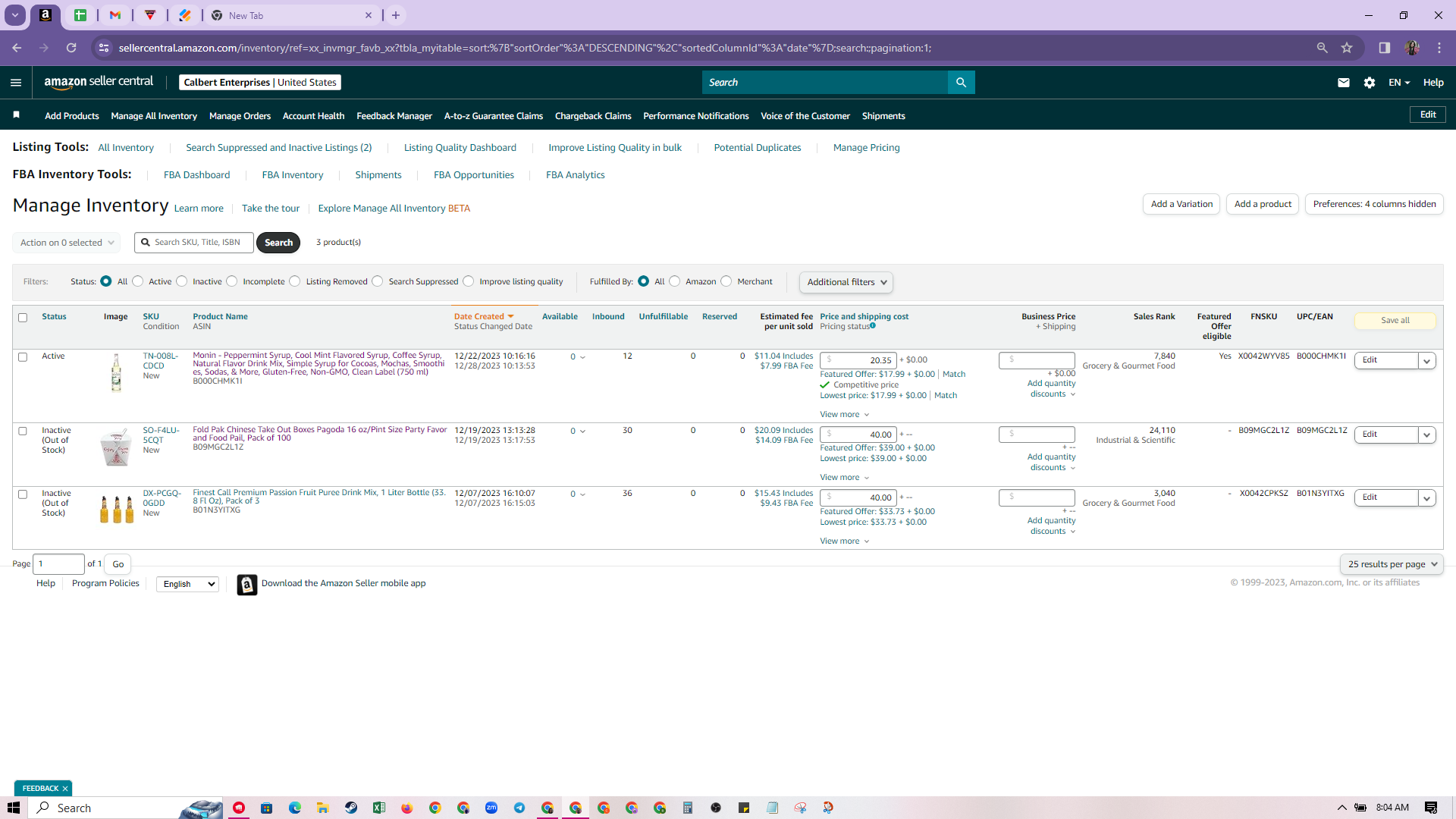Click the Add a Variation button
The height and width of the screenshot is (819, 1456).
1181,204
